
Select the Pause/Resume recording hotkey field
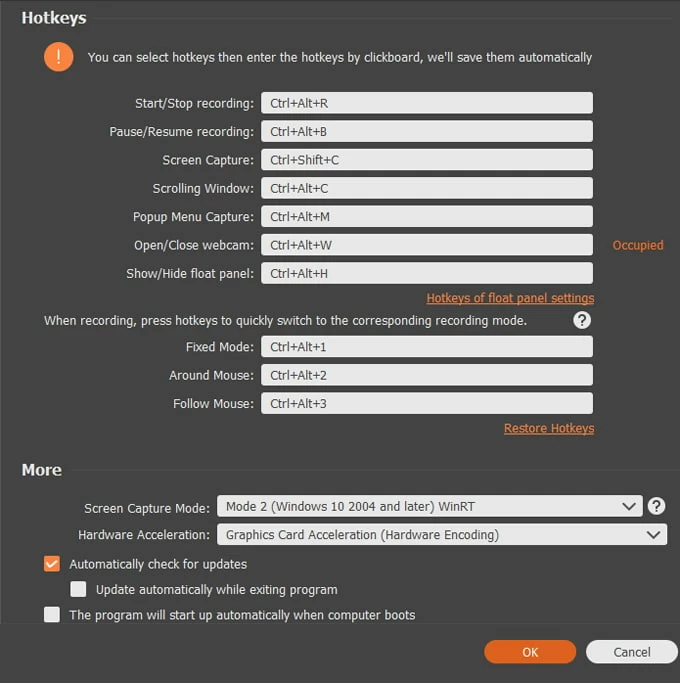click(x=426, y=132)
